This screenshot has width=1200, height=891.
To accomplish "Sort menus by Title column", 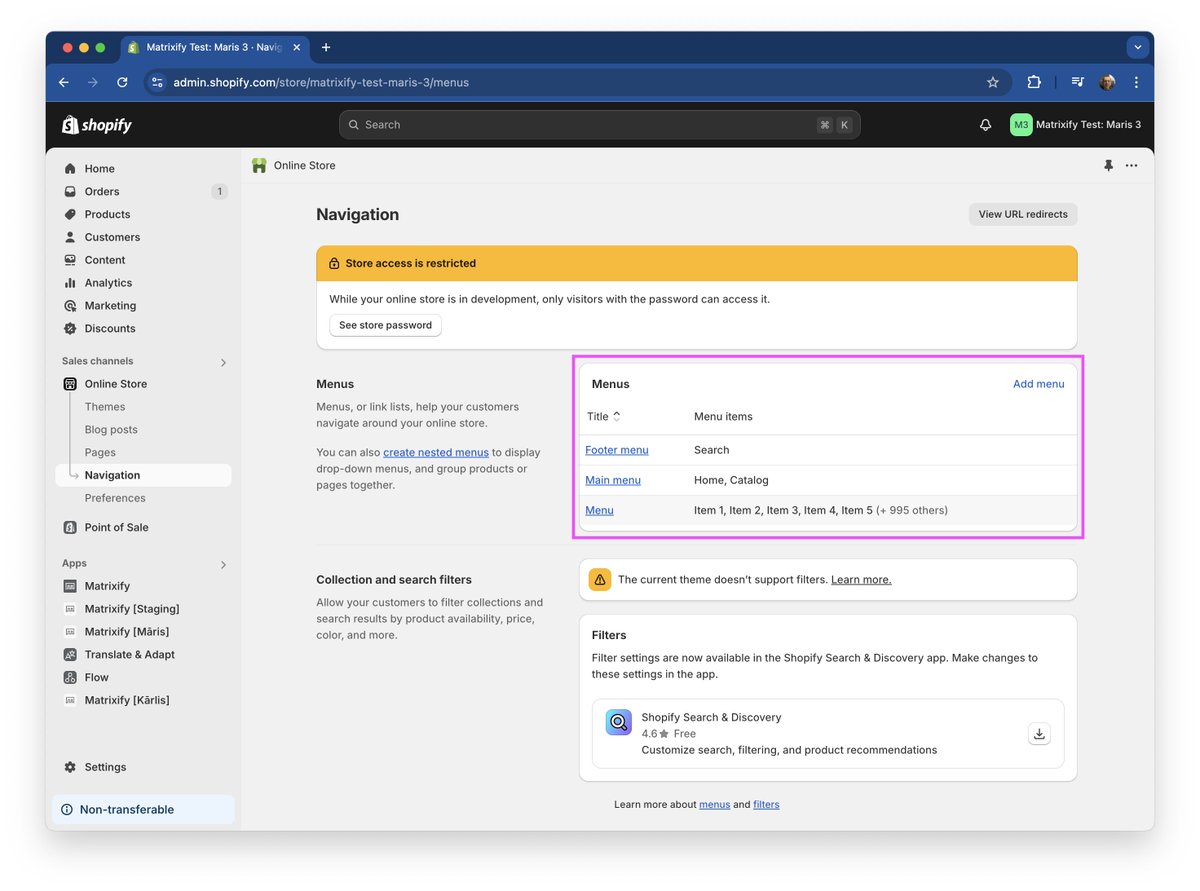I will [x=603, y=416].
